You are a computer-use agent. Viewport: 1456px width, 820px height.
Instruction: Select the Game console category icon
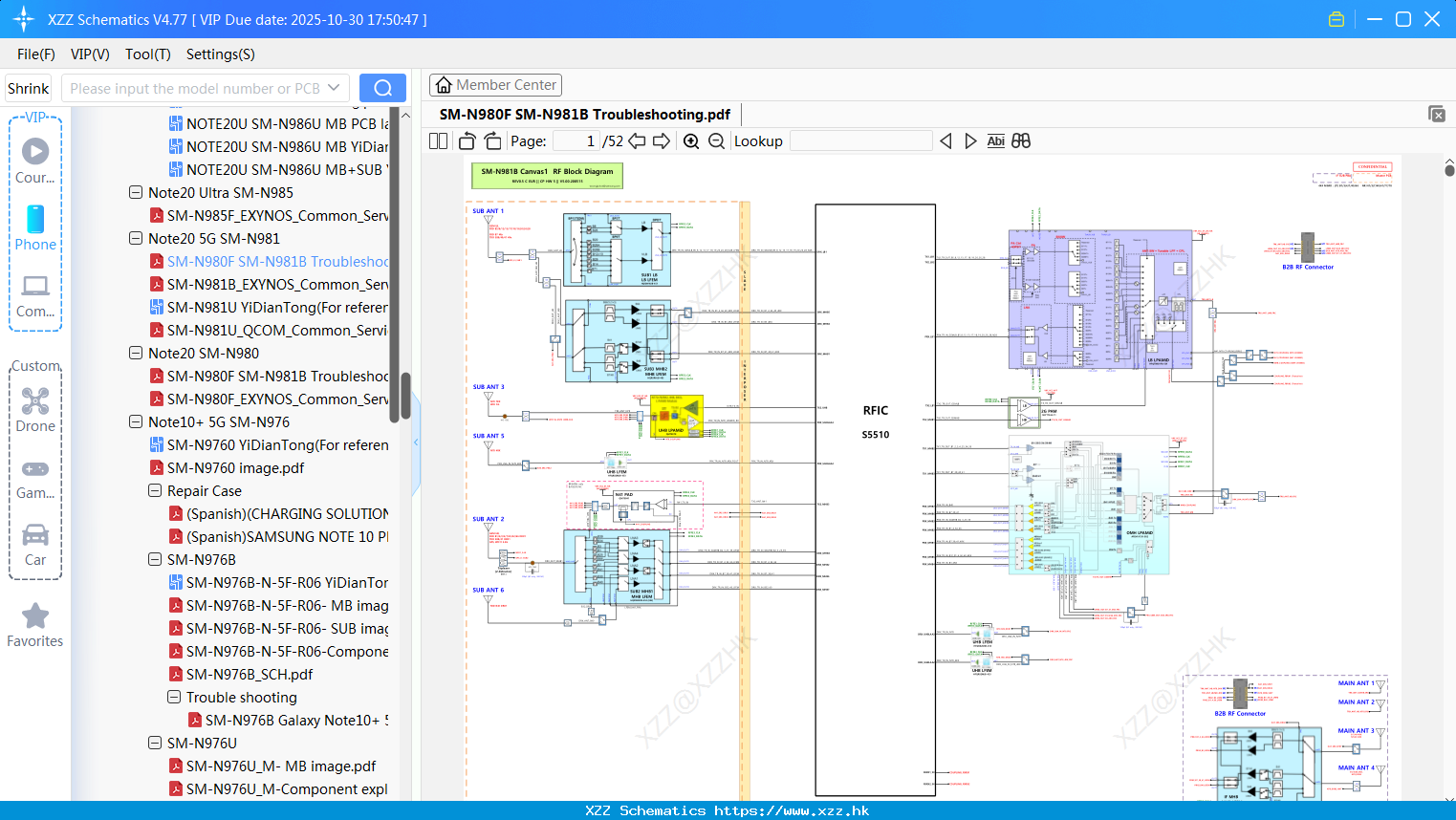35,469
